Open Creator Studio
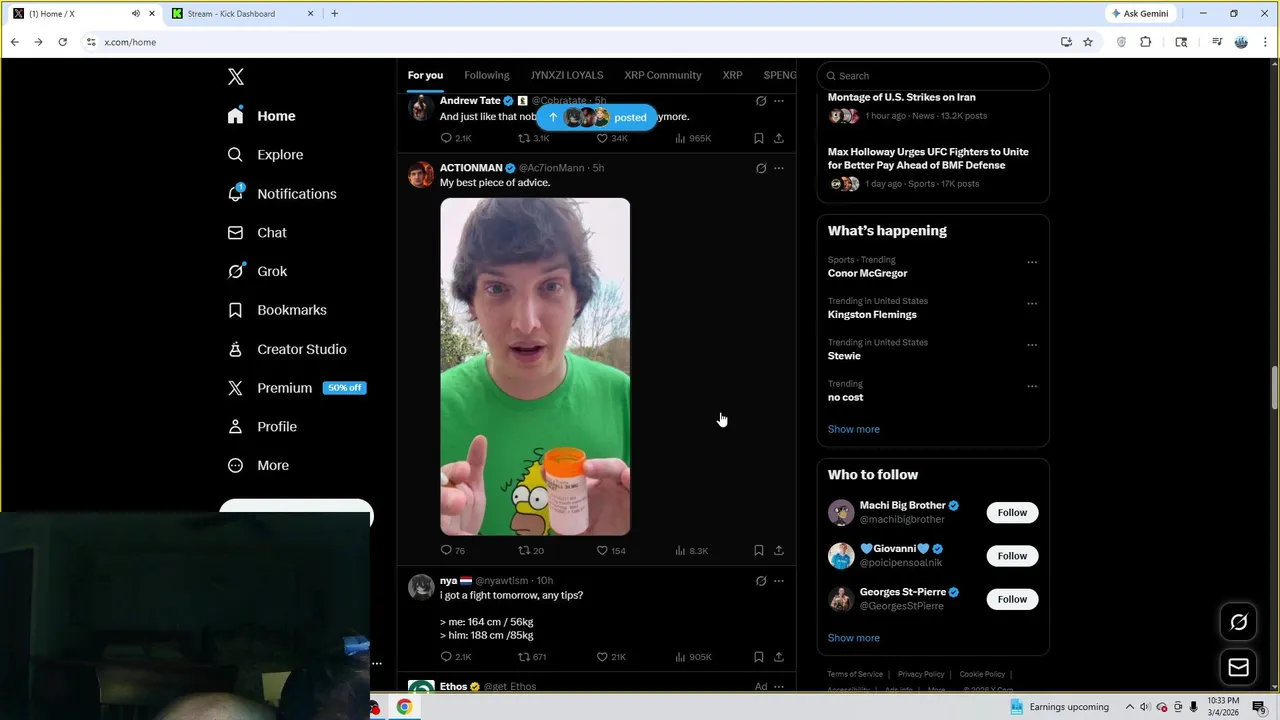 click(x=287, y=349)
